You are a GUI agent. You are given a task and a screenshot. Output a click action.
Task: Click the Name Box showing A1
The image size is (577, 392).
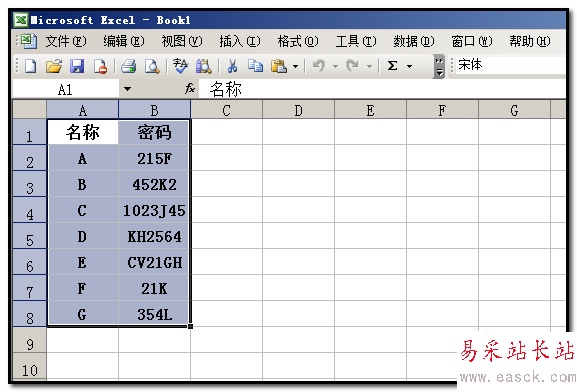click(66, 89)
